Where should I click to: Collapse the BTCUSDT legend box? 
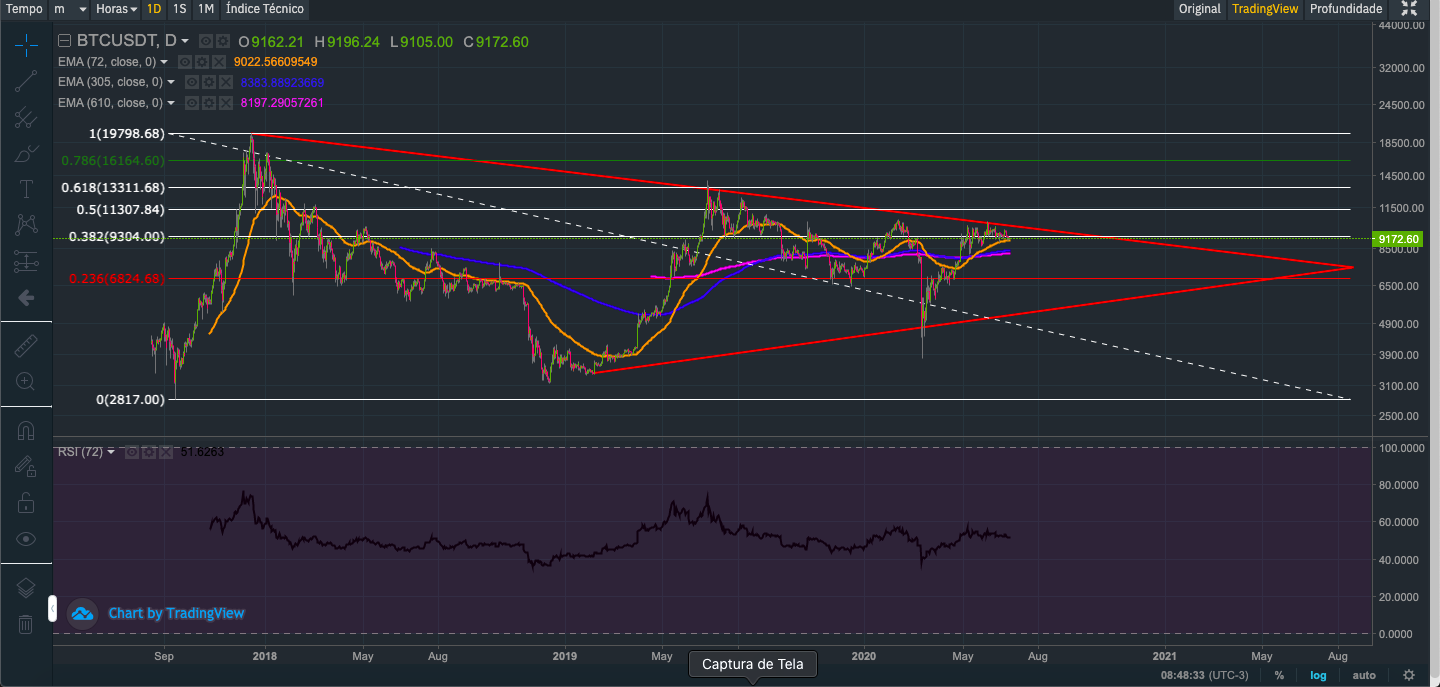(x=65, y=41)
